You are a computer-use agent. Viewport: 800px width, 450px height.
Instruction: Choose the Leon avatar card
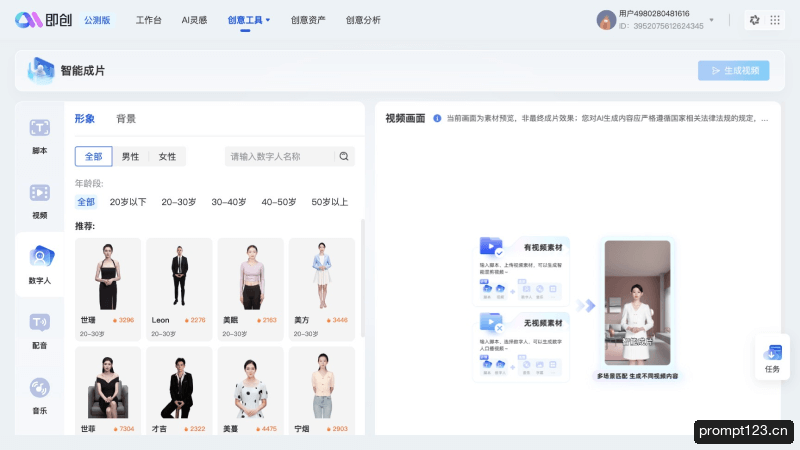(179, 289)
